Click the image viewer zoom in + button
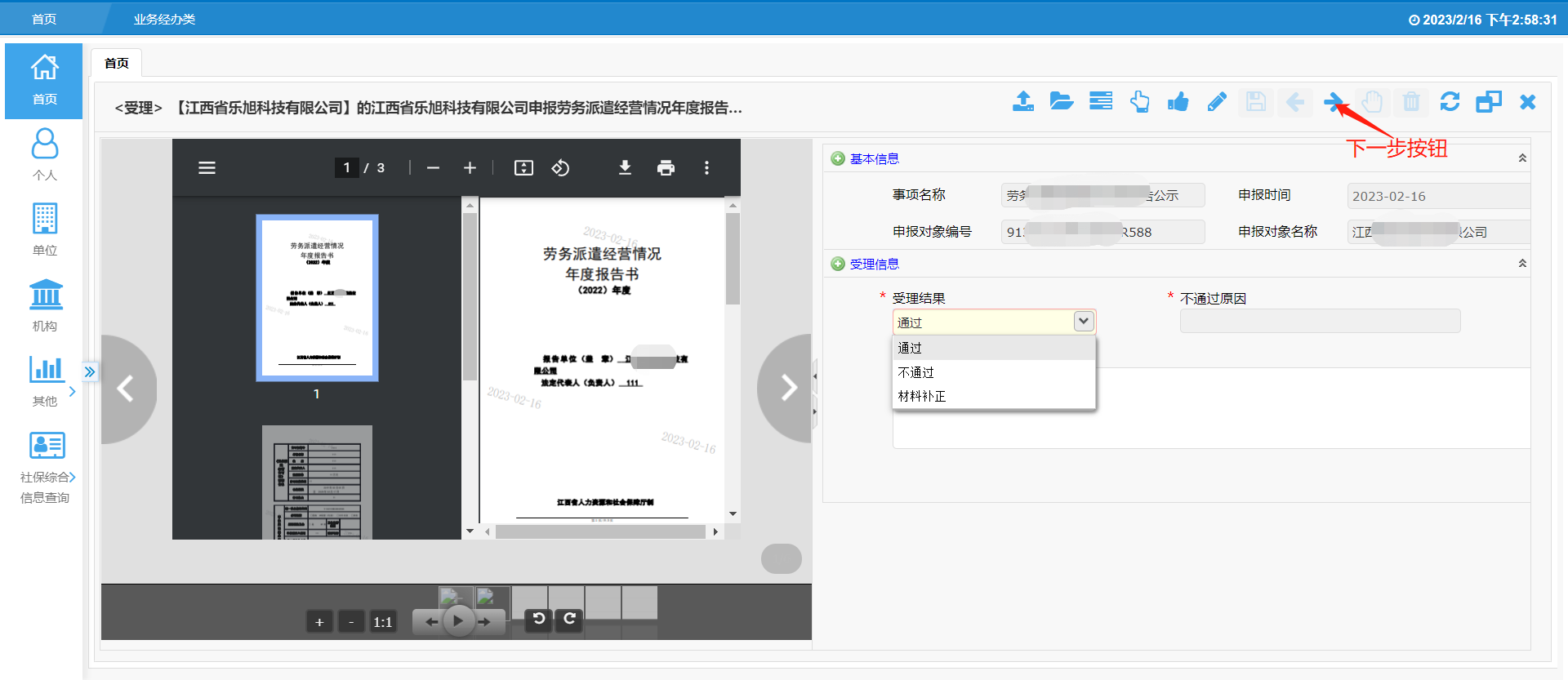 pyautogui.click(x=319, y=622)
